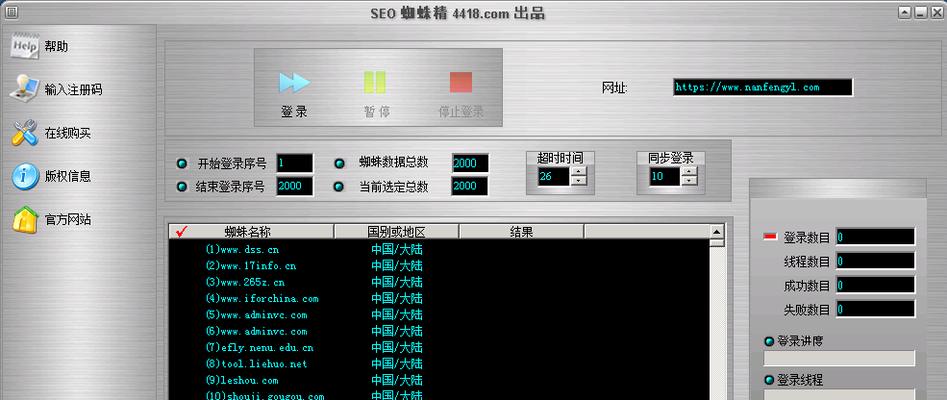
Task: Click the 帮助 sidebar label
Action: point(56,47)
